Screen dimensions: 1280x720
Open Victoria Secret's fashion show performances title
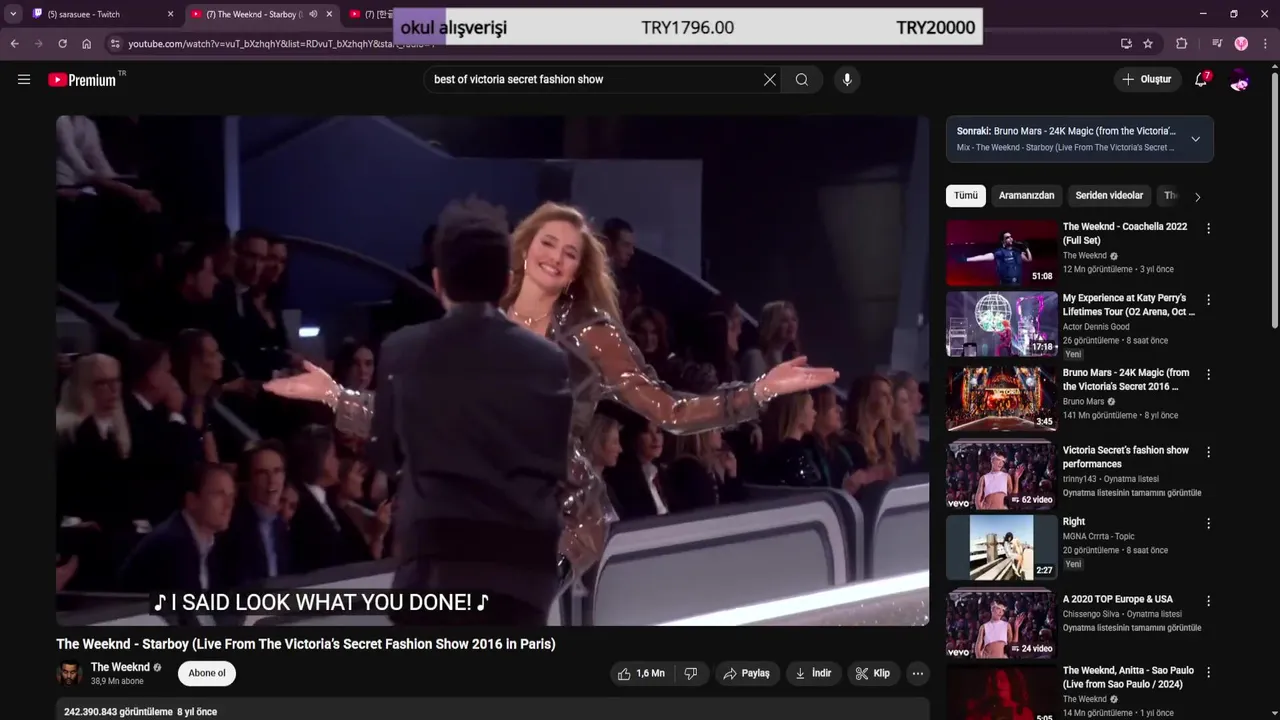[1126, 457]
